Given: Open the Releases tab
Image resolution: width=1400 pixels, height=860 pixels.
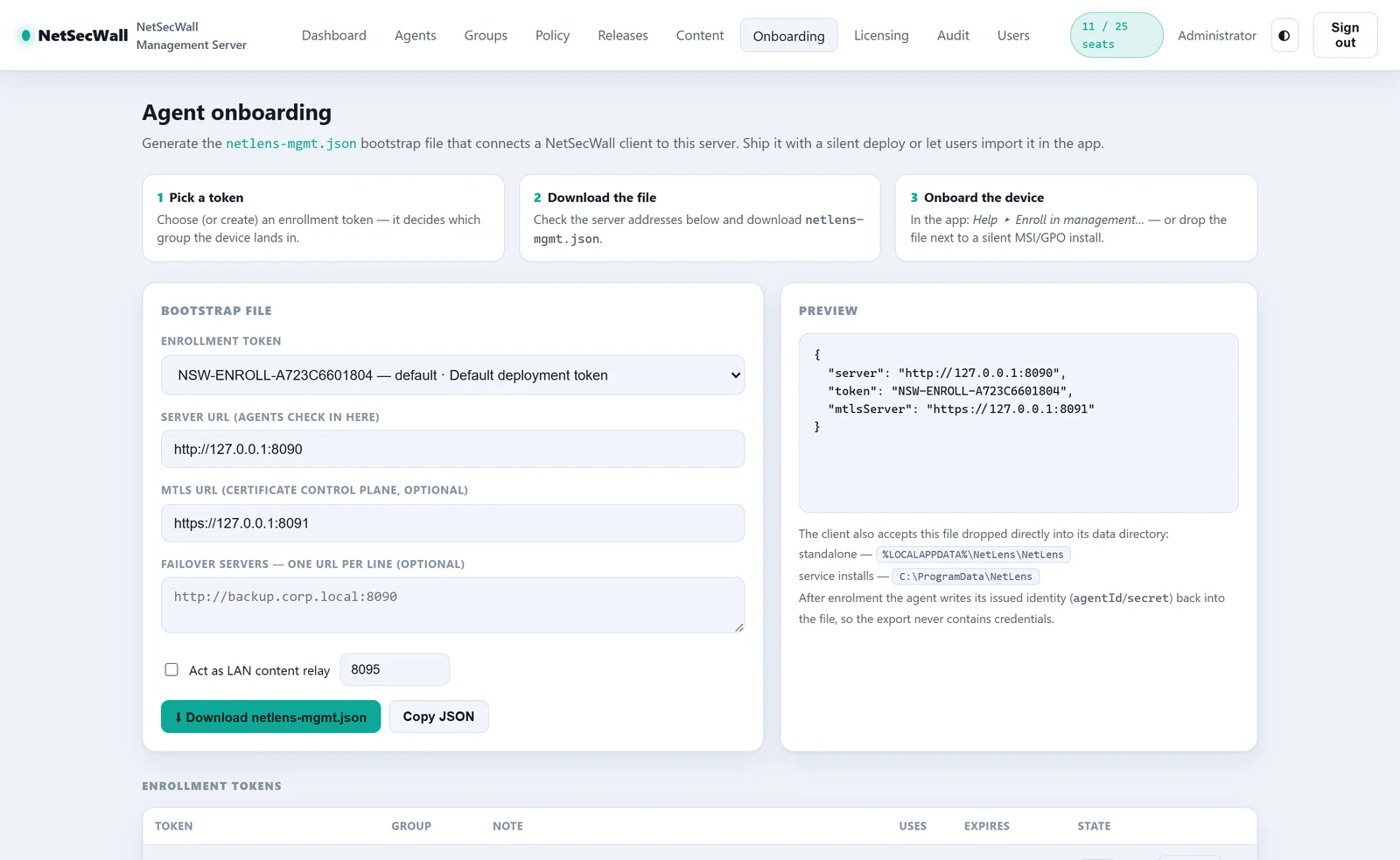Looking at the screenshot, I should click(x=623, y=36).
